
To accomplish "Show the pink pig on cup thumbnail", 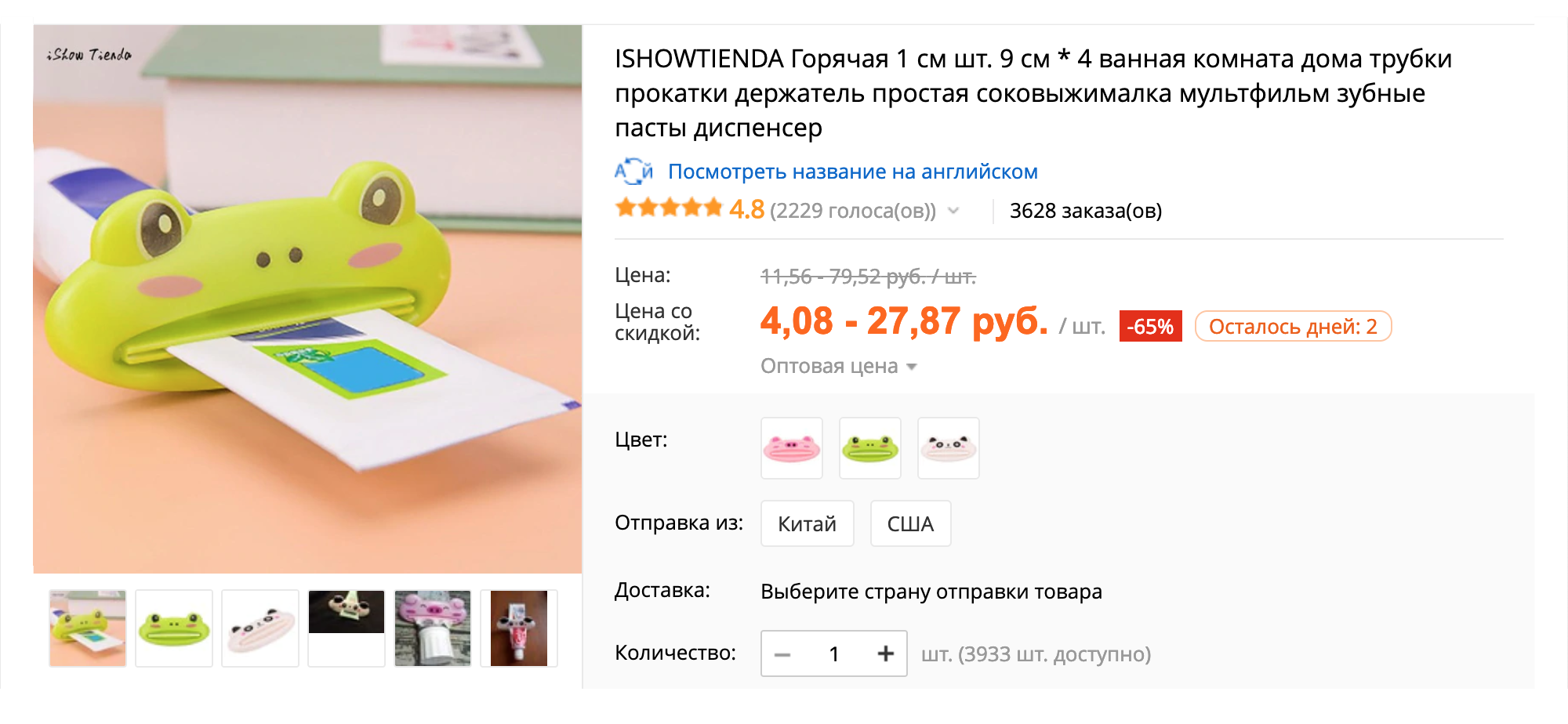I will click(x=433, y=628).
